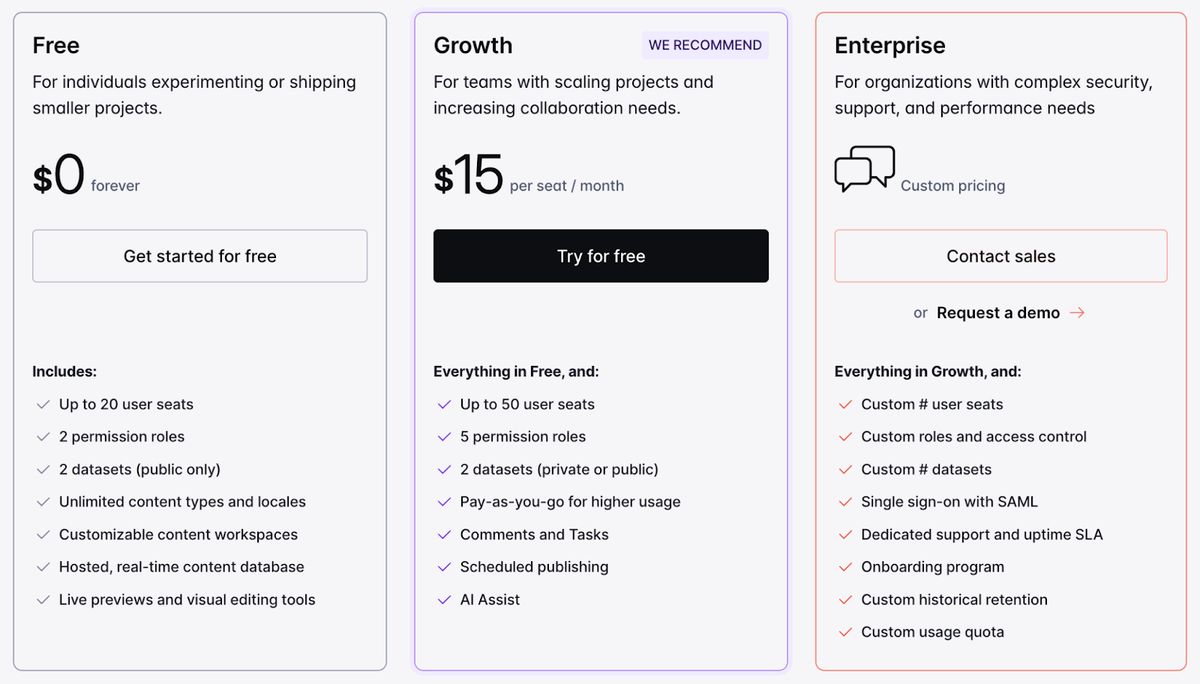
Task: Select the Dedicated support and uptime SLA item
Action: (981, 535)
